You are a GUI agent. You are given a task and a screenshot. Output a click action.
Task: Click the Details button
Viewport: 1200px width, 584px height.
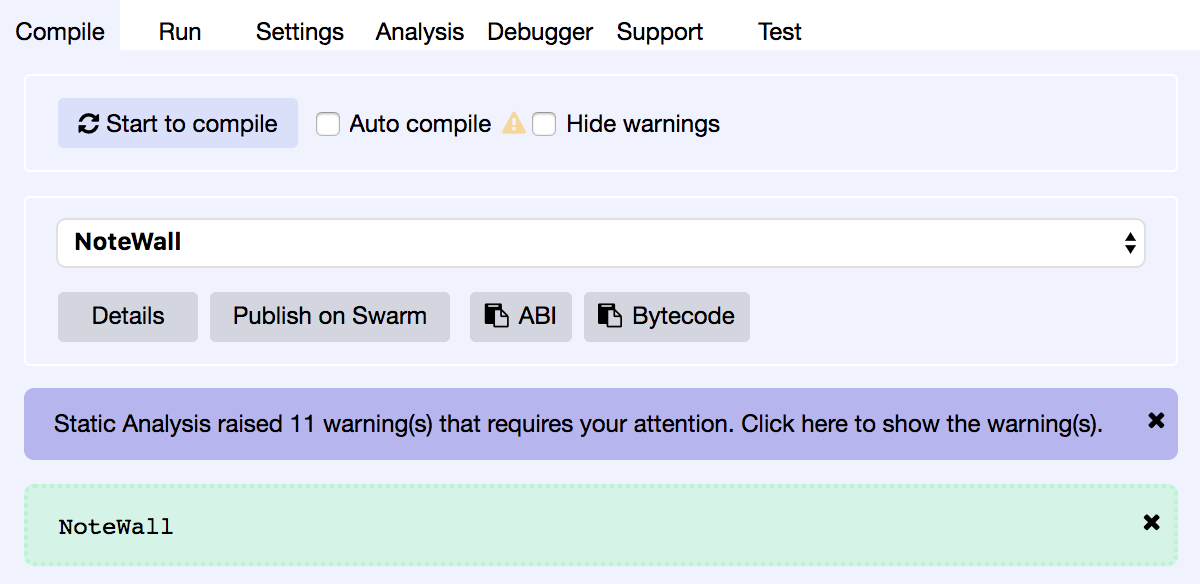[128, 317]
